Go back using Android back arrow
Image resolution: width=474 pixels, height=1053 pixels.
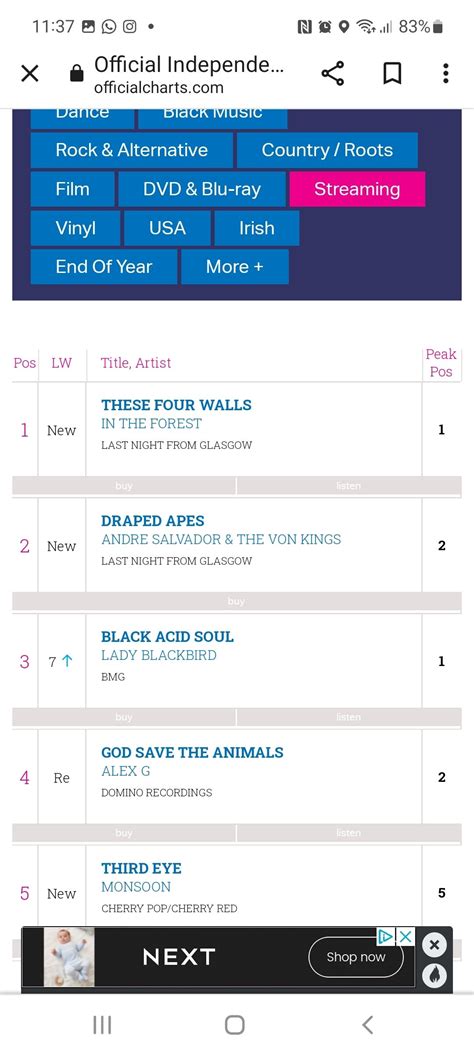pyautogui.click(x=367, y=1024)
